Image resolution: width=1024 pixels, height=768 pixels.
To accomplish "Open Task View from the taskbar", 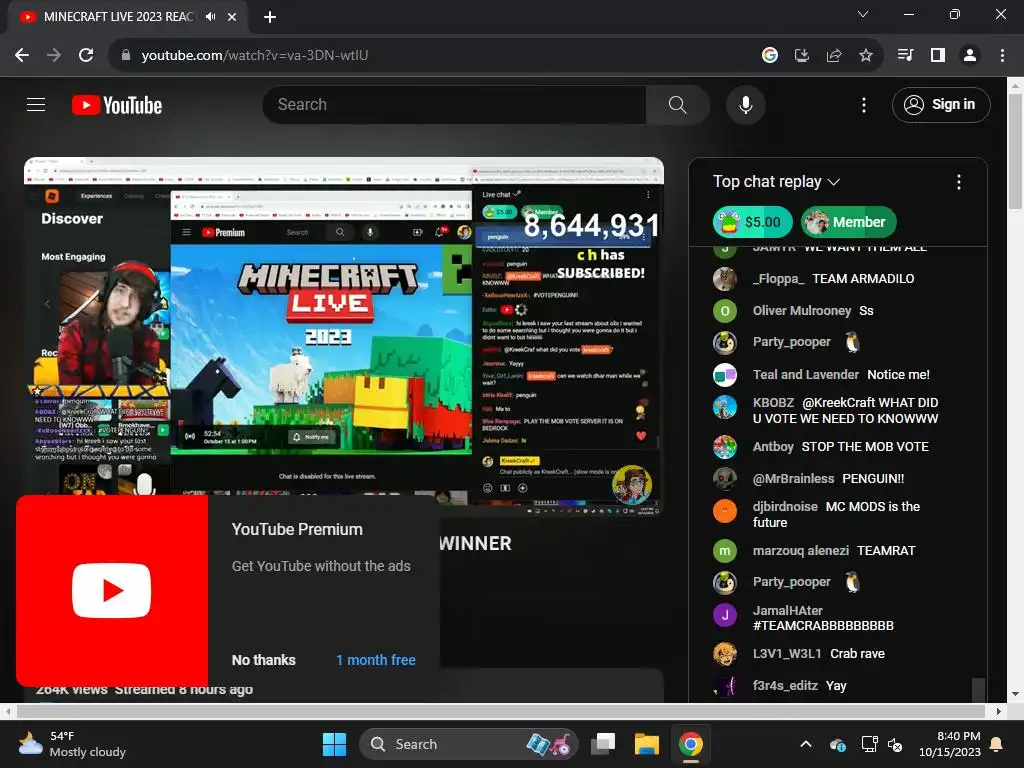I will click(603, 744).
